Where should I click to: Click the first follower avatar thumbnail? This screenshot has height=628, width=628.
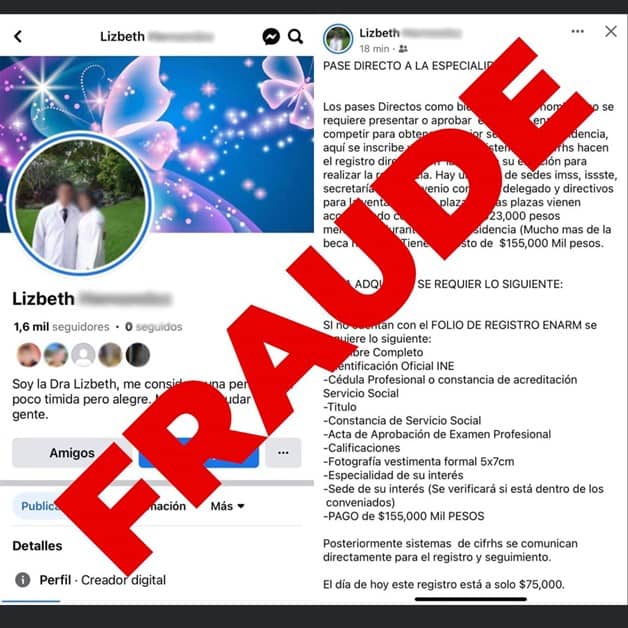point(29,355)
